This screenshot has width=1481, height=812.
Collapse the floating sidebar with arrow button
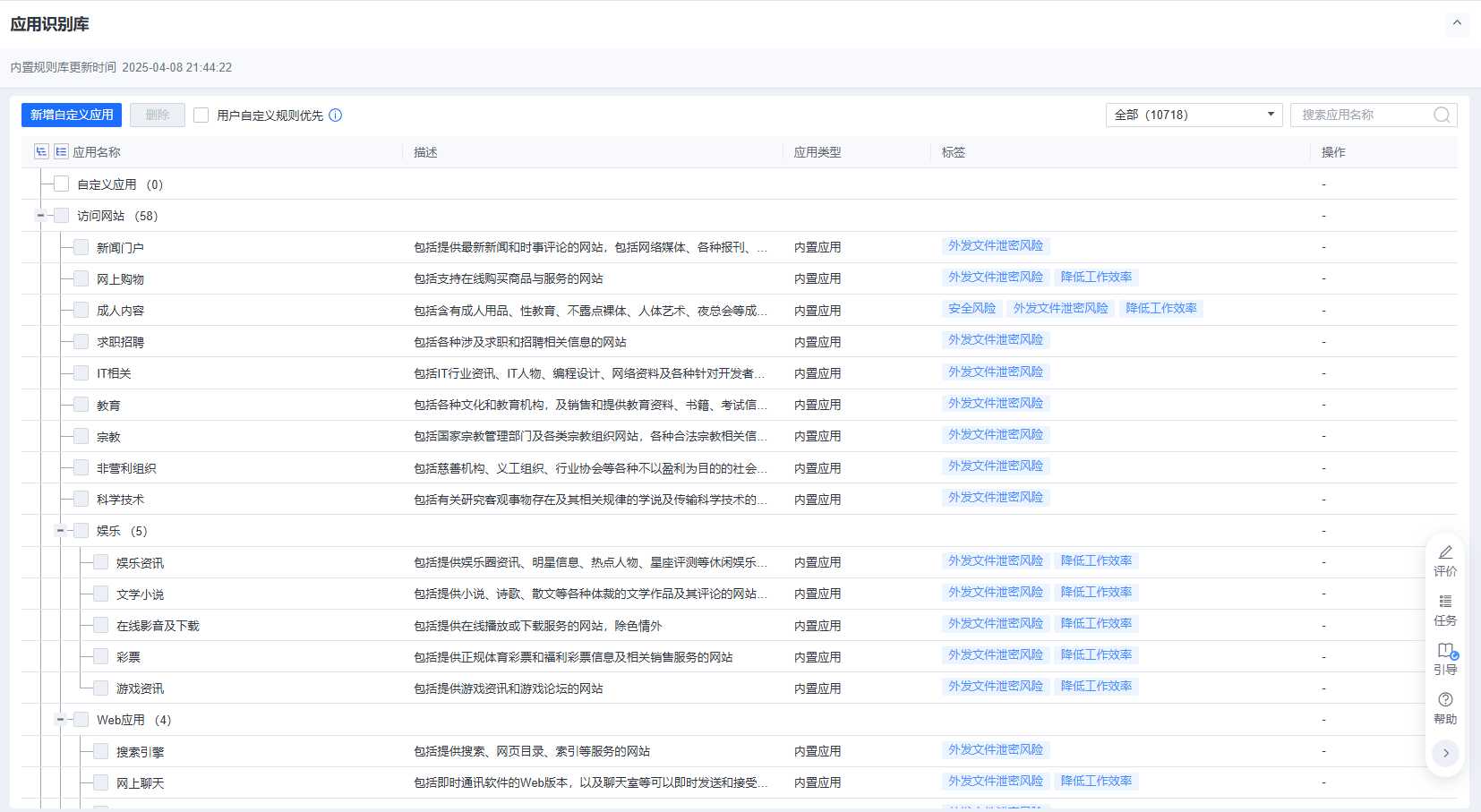tap(1445, 753)
